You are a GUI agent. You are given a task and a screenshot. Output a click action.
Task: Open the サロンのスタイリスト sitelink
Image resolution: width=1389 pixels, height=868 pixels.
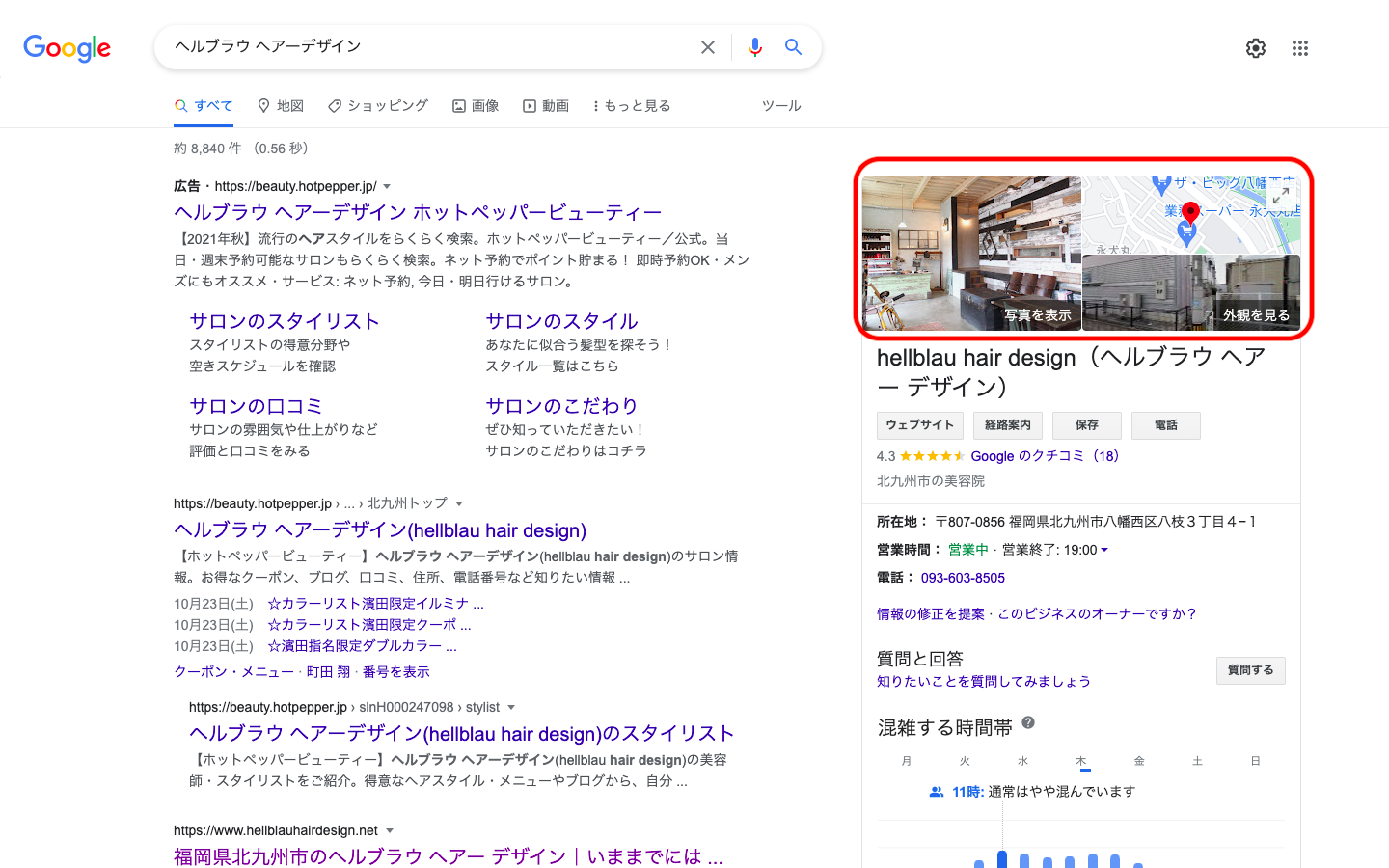click(285, 321)
